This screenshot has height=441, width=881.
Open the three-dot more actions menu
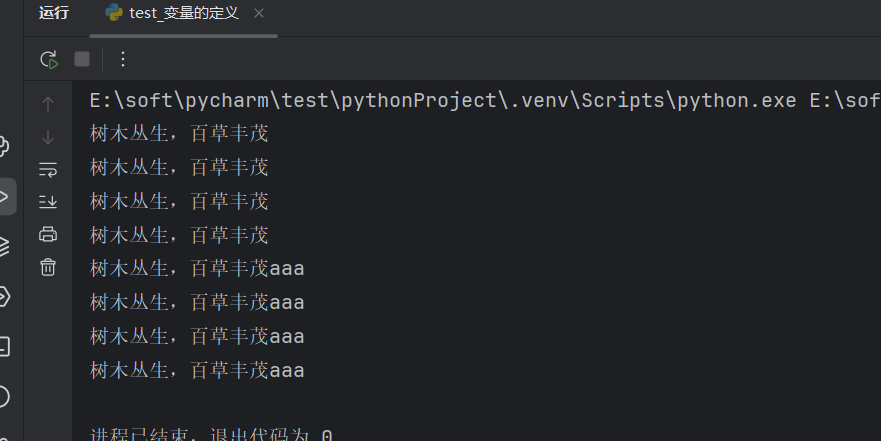(123, 59)
